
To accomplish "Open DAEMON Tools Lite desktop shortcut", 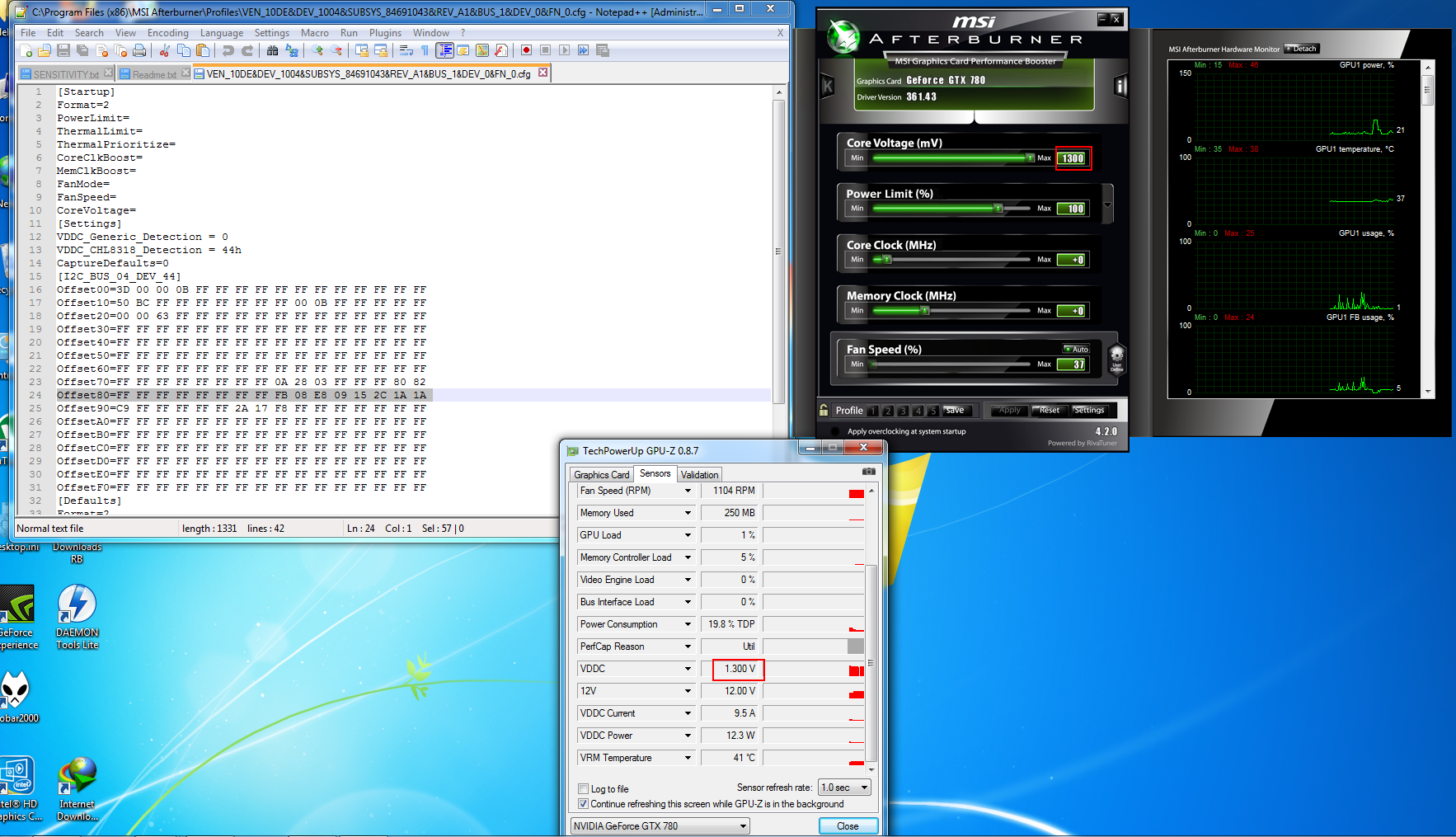I will pos(77,616).
